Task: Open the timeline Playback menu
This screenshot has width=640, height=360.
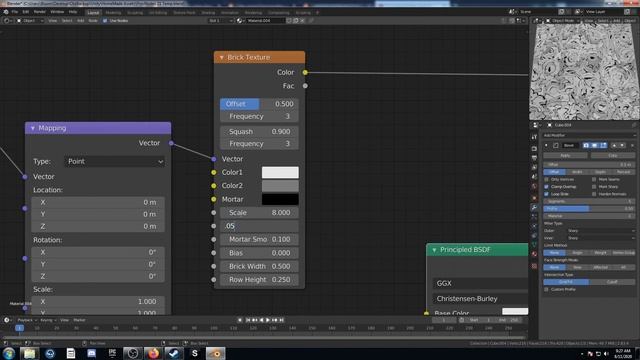Action: (x=27, y=320)
